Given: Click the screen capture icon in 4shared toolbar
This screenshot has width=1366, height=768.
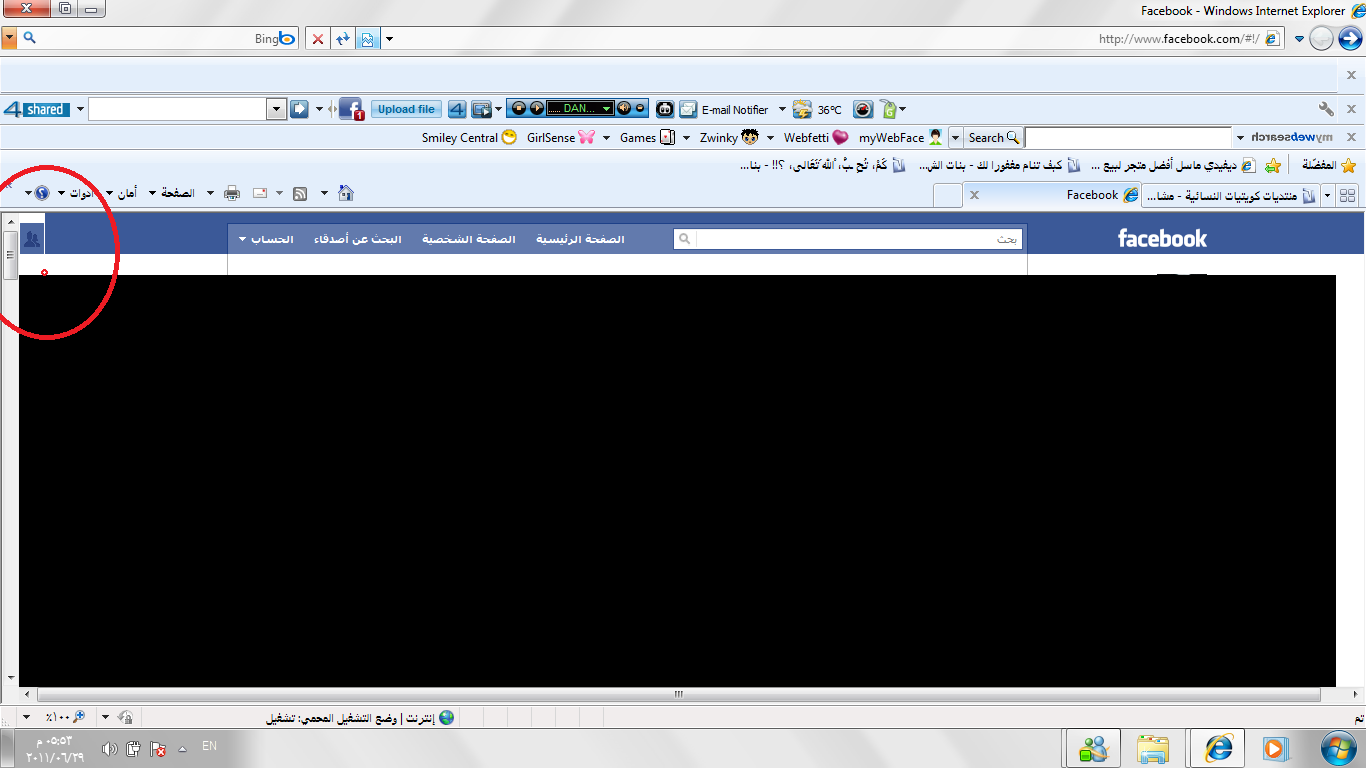Looking at the screenshot, I should (x=482, y=109).
